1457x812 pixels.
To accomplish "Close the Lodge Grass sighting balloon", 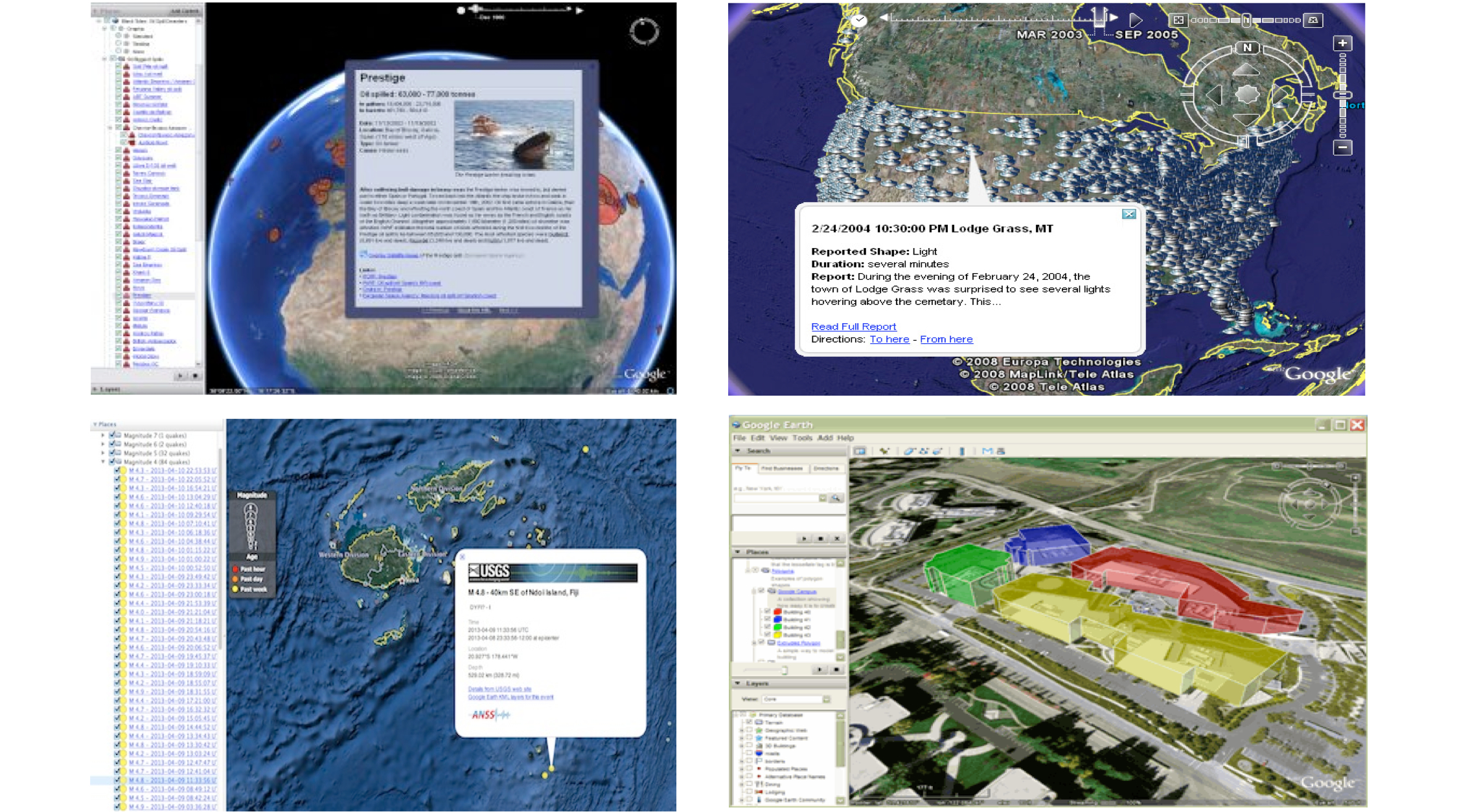I will tap(1129, 214).
